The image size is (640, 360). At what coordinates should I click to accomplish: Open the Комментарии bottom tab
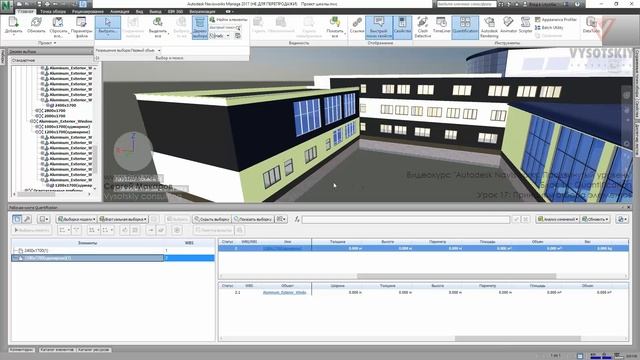pyautogui.click(x=22, y=350)
